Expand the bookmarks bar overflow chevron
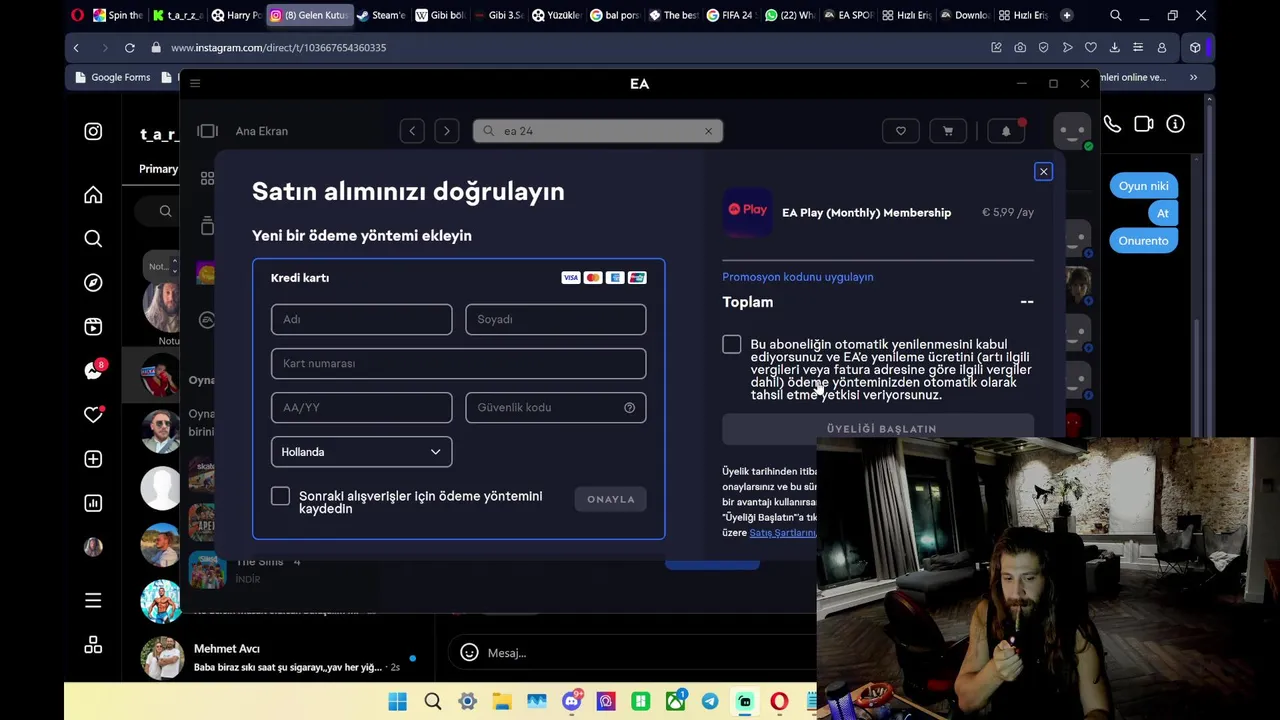Viewport: 1280px width, 720px height. point(1193,77)
